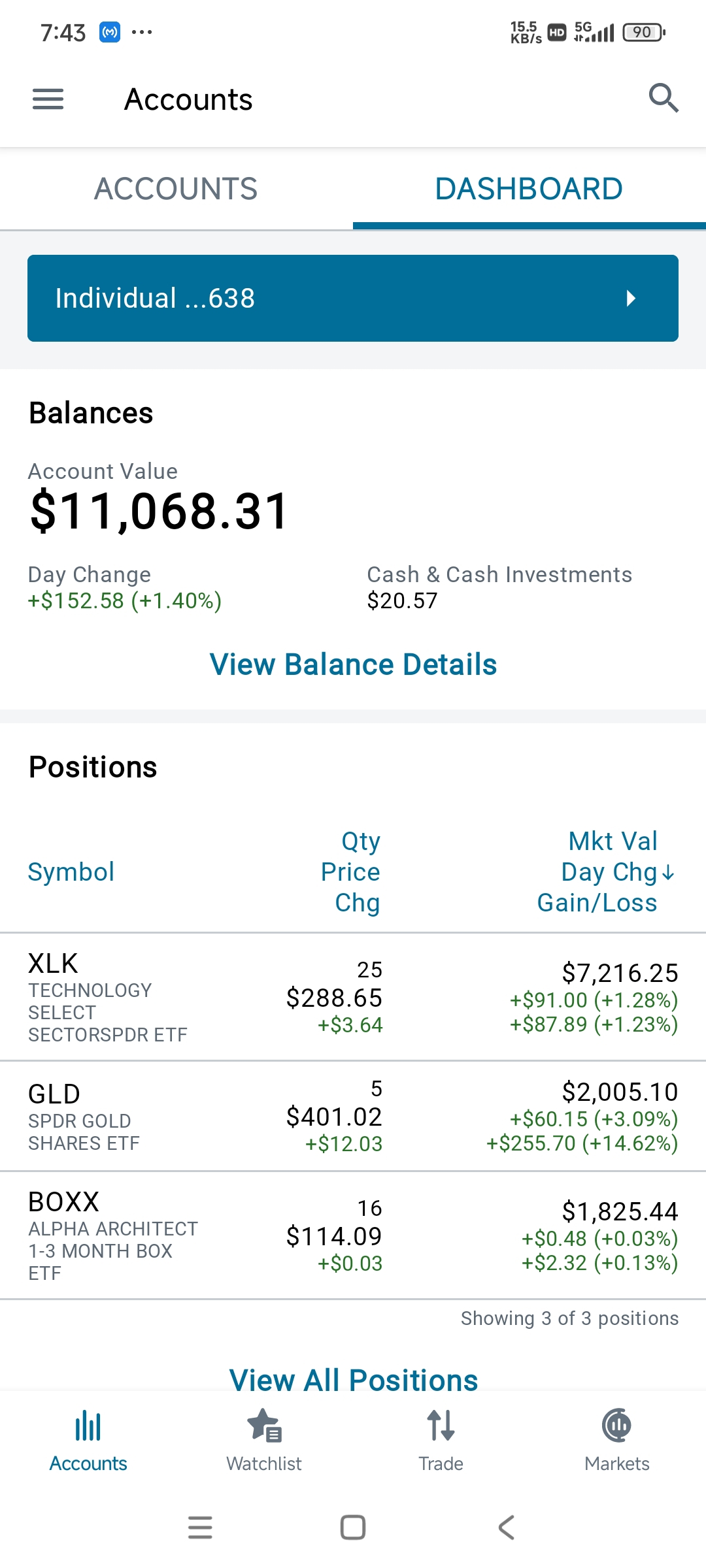Open the hamburger navigation menu
Image resolution: width=706 pixels, height=1568 pixels.
coord(48,99)
